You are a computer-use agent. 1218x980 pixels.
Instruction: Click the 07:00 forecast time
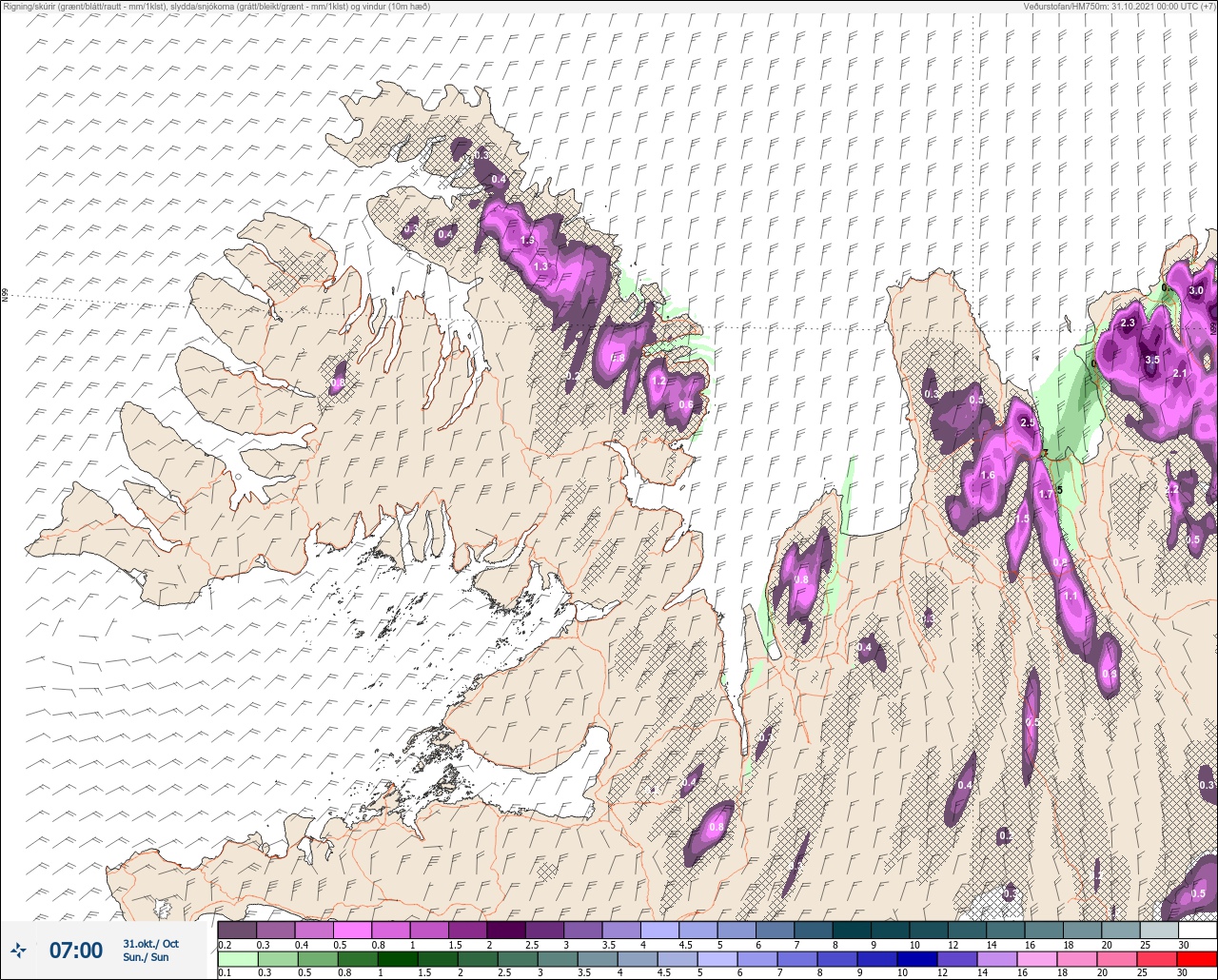75,951
